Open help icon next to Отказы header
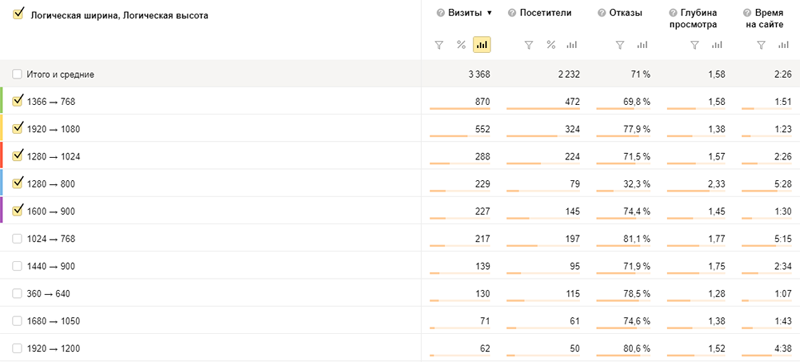The image size is (800, 362). point(602,13)
